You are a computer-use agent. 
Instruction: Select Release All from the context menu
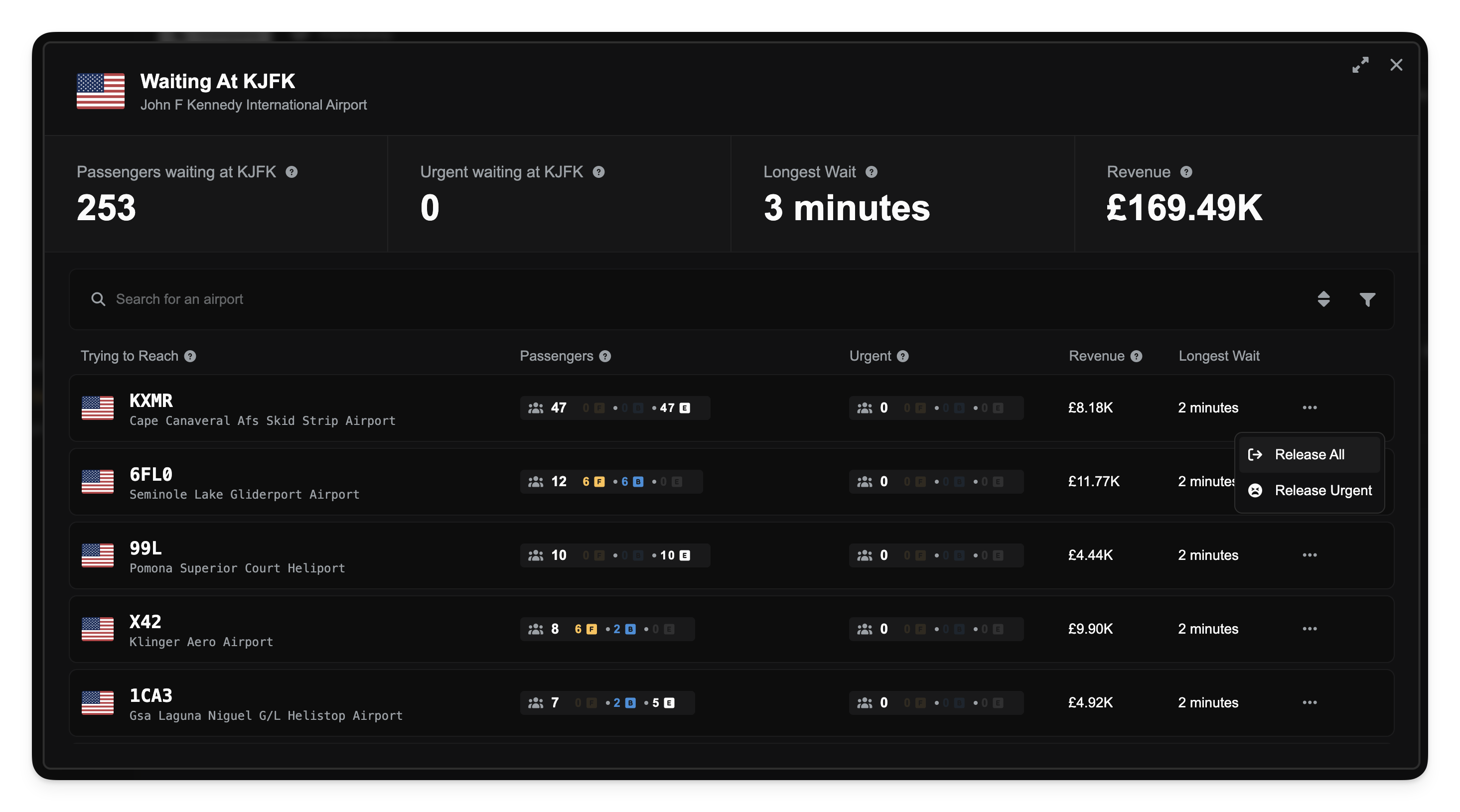[1309, 454]
